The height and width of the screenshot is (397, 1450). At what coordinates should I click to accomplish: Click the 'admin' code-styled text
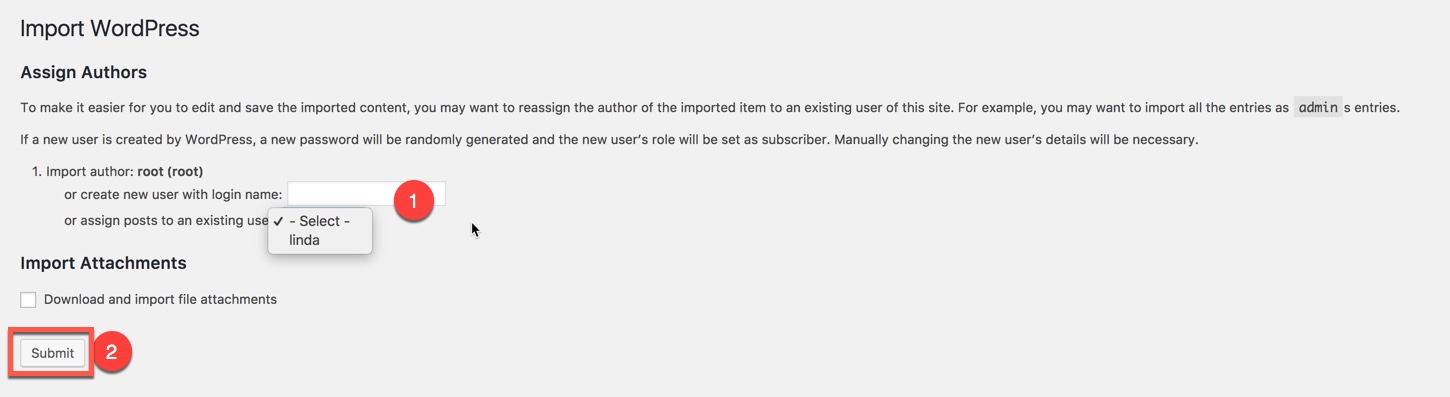coord(1318,107)
